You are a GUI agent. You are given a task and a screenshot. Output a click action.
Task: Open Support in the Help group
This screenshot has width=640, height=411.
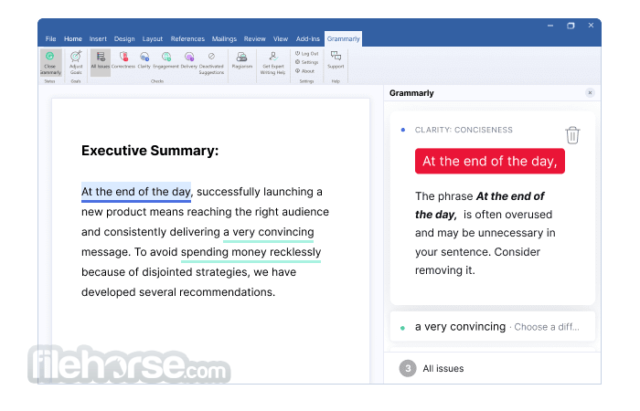[336, 60]
